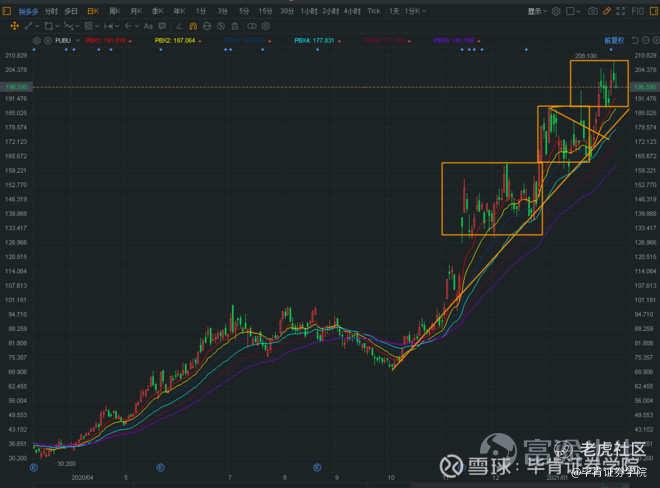Image resolution: width=660 pixels, height=488 pixels.
Task: Toggle hide drawings icon
Action: (221, 27)
